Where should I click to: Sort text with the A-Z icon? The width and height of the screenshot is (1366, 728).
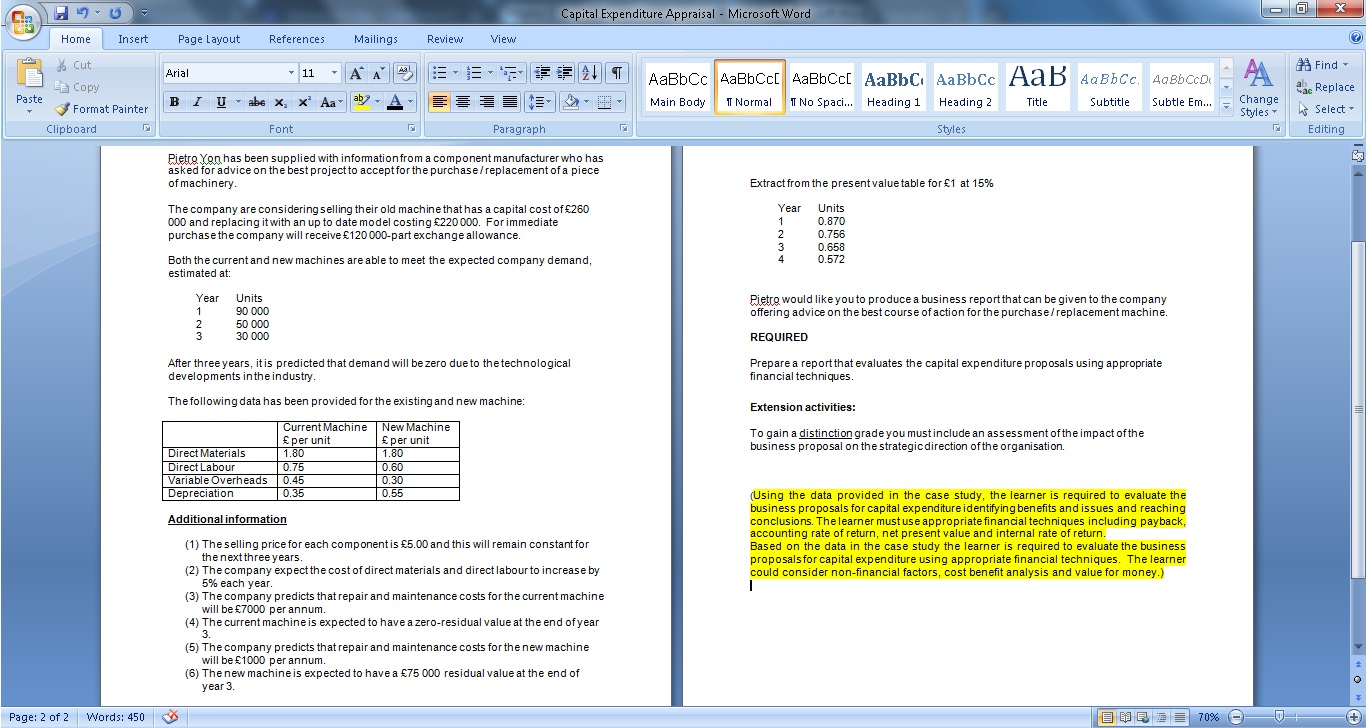(590, 73)
